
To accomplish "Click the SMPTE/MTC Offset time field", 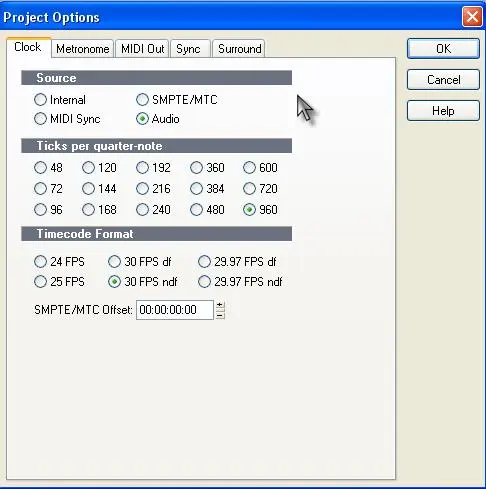I will (x=175, y=310).
